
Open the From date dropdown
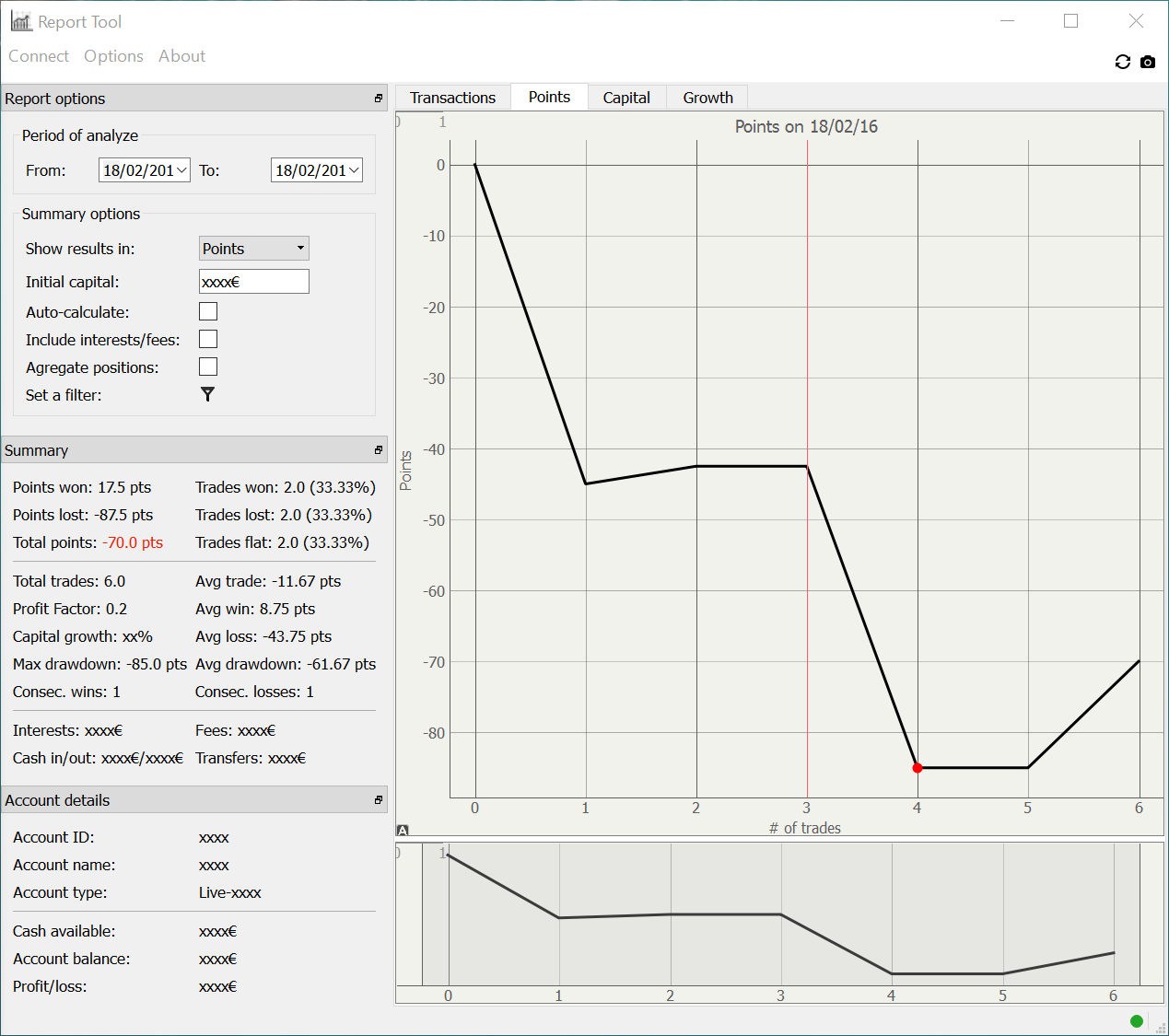pyautogui.click(x=182, y=170)
